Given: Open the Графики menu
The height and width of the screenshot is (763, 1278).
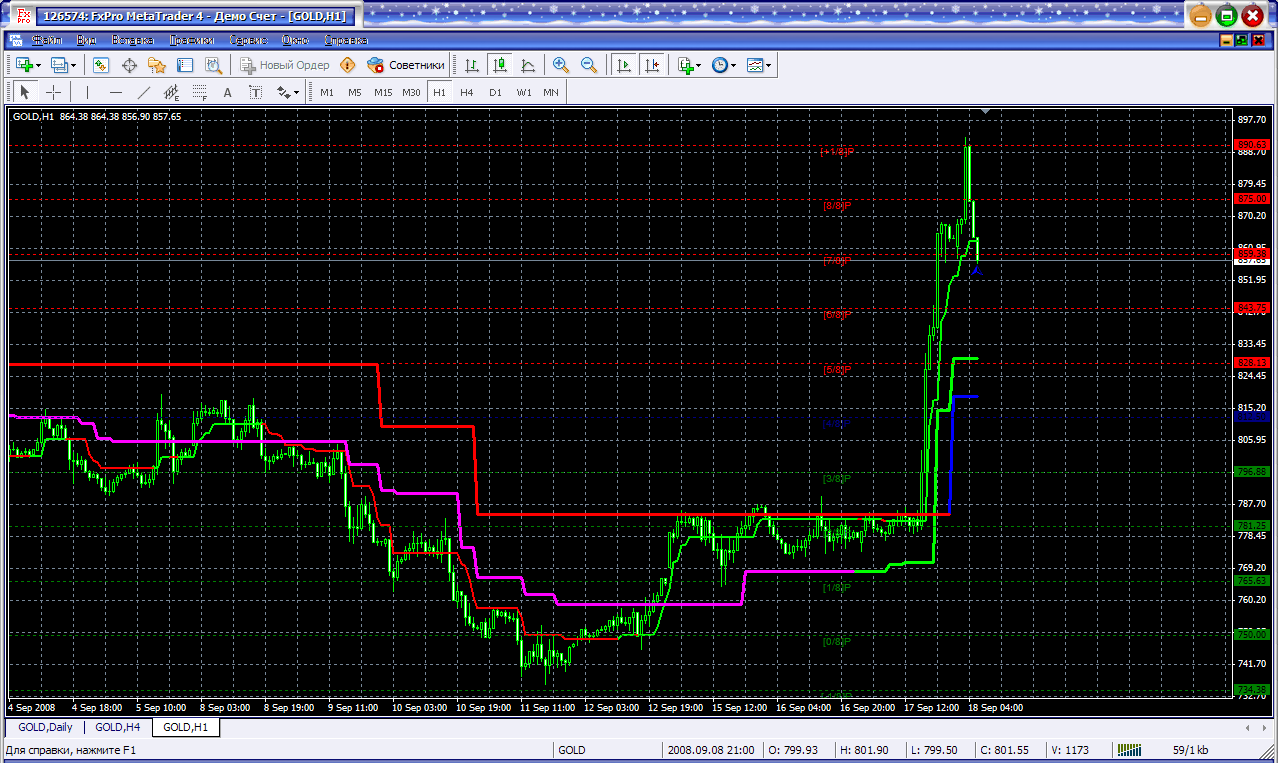Looking at the screenshot, I should click(x=192, y=40).
